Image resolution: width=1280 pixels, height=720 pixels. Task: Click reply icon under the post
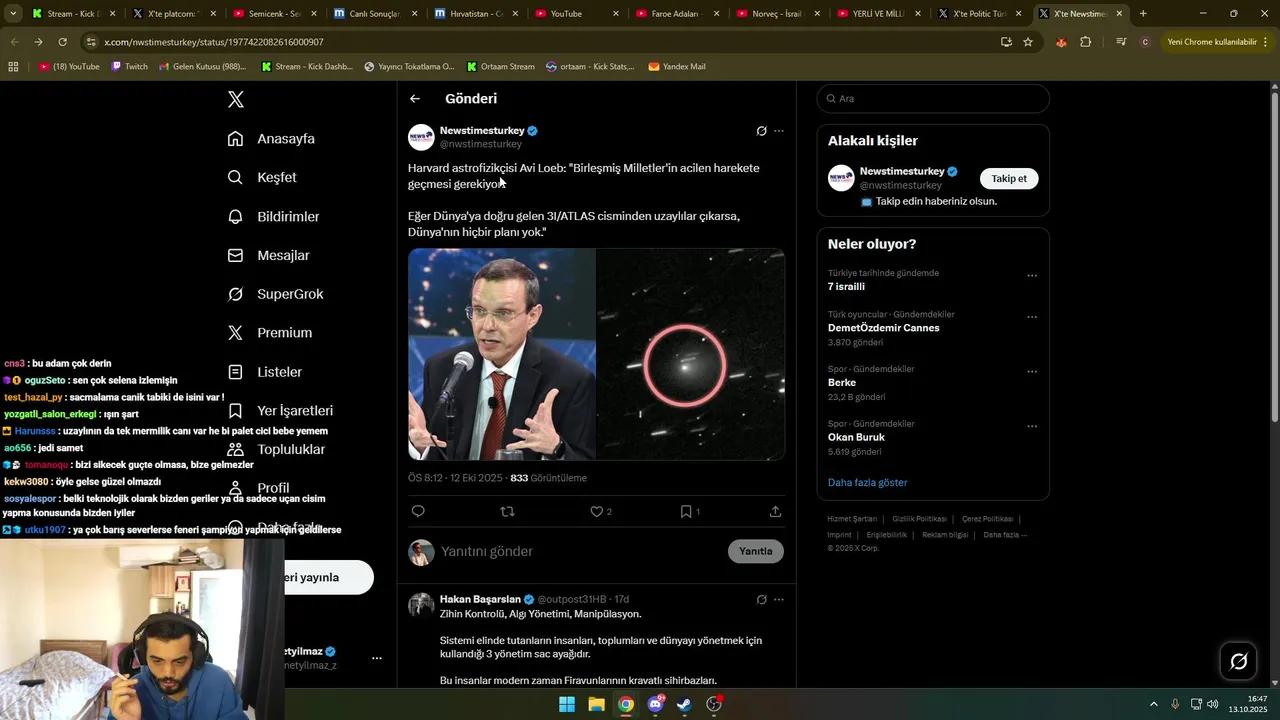tap(418, 511)
